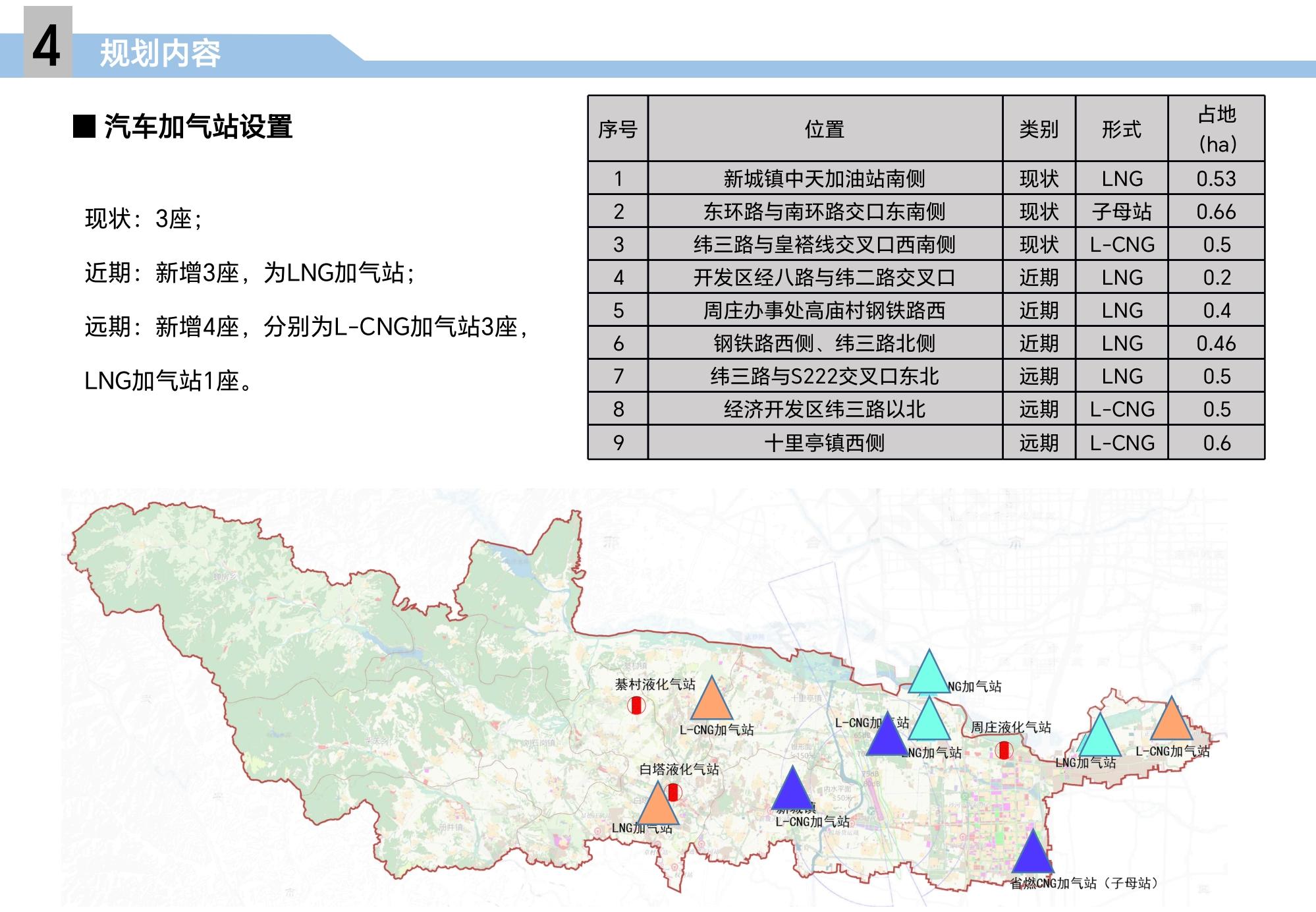This screenshot has width=1316, height=912.
Task: Select the heading 汽车加气站设置
Action: 198,127
